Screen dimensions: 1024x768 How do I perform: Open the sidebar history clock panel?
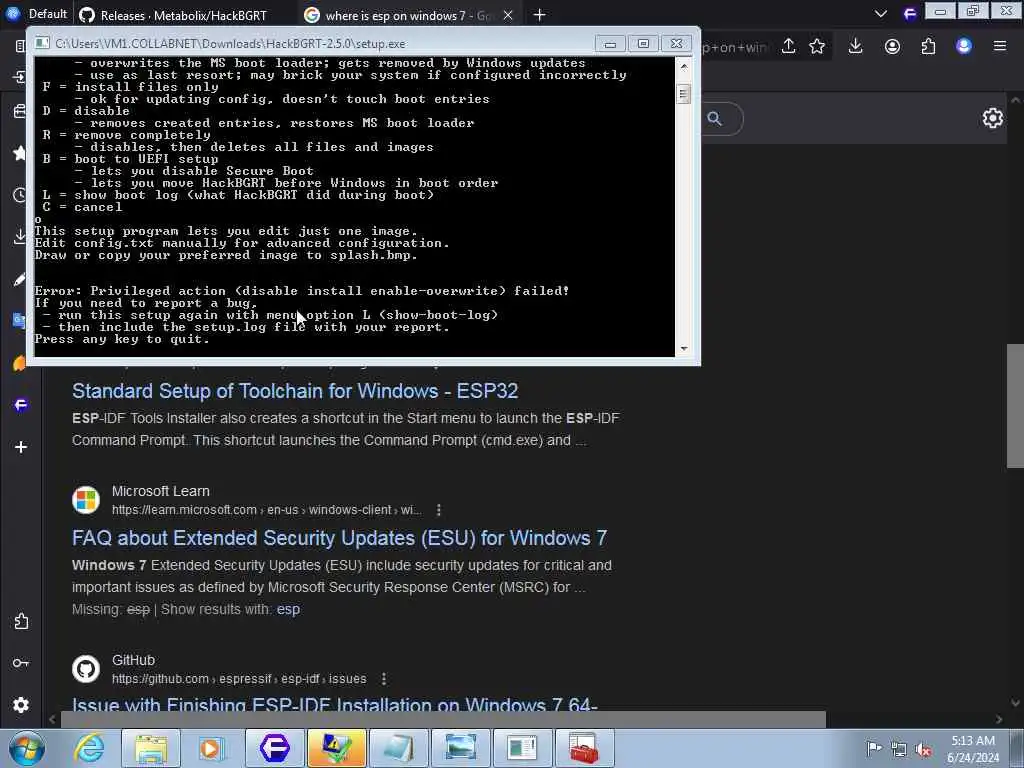[20, 195]
